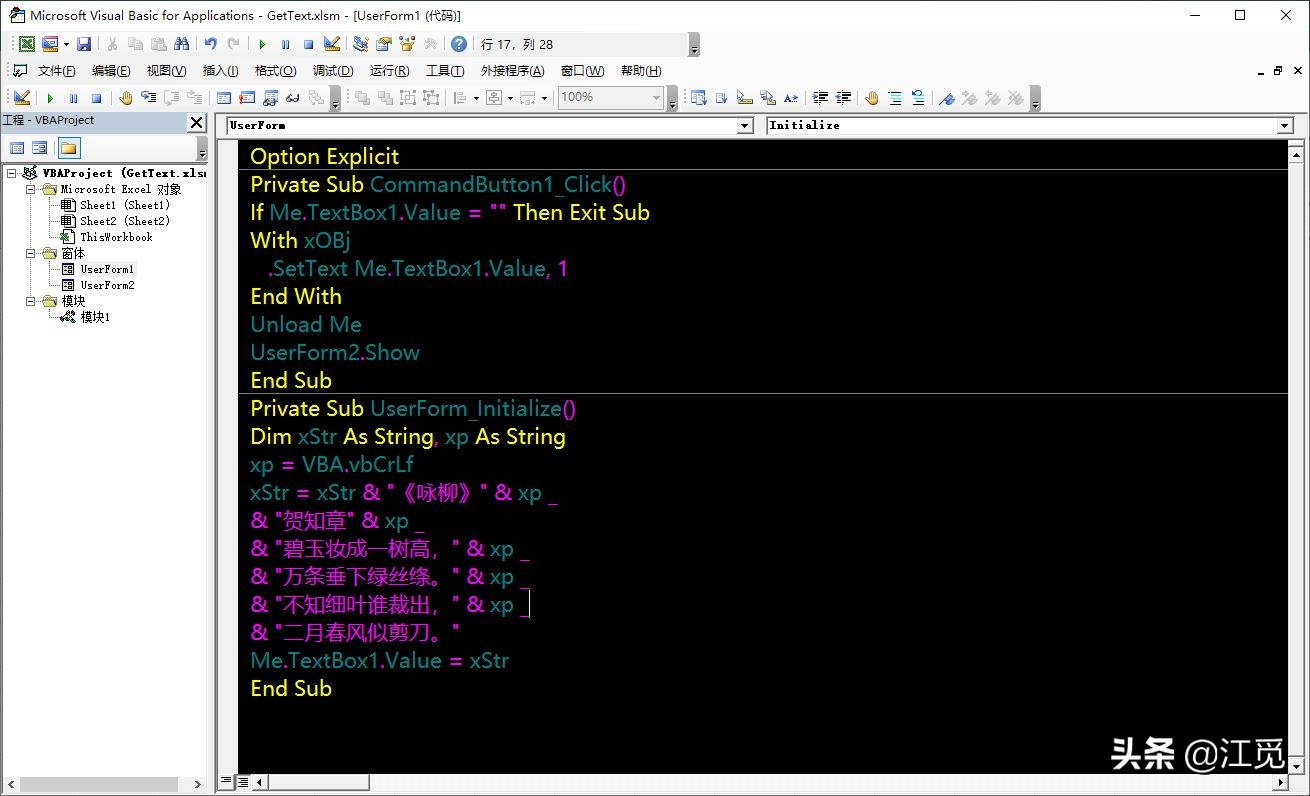Run the macro with standard toolbar play icon
The width and height of the screenshot is (1310, 796).
[x=262, y=44]
